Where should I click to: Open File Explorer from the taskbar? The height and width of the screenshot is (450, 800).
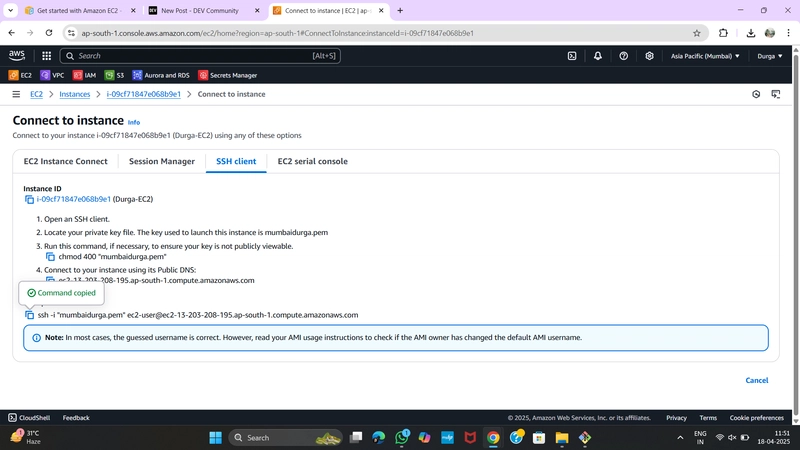click(562, 438)
